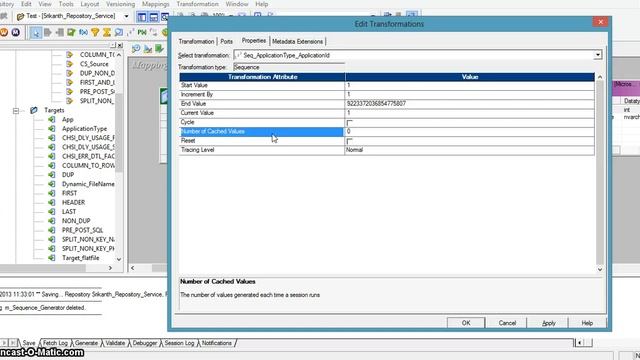The height and width of the screenshot is (360, 640).
Task: Click the Overview window toolbar icon
Action: pos(164,17)
